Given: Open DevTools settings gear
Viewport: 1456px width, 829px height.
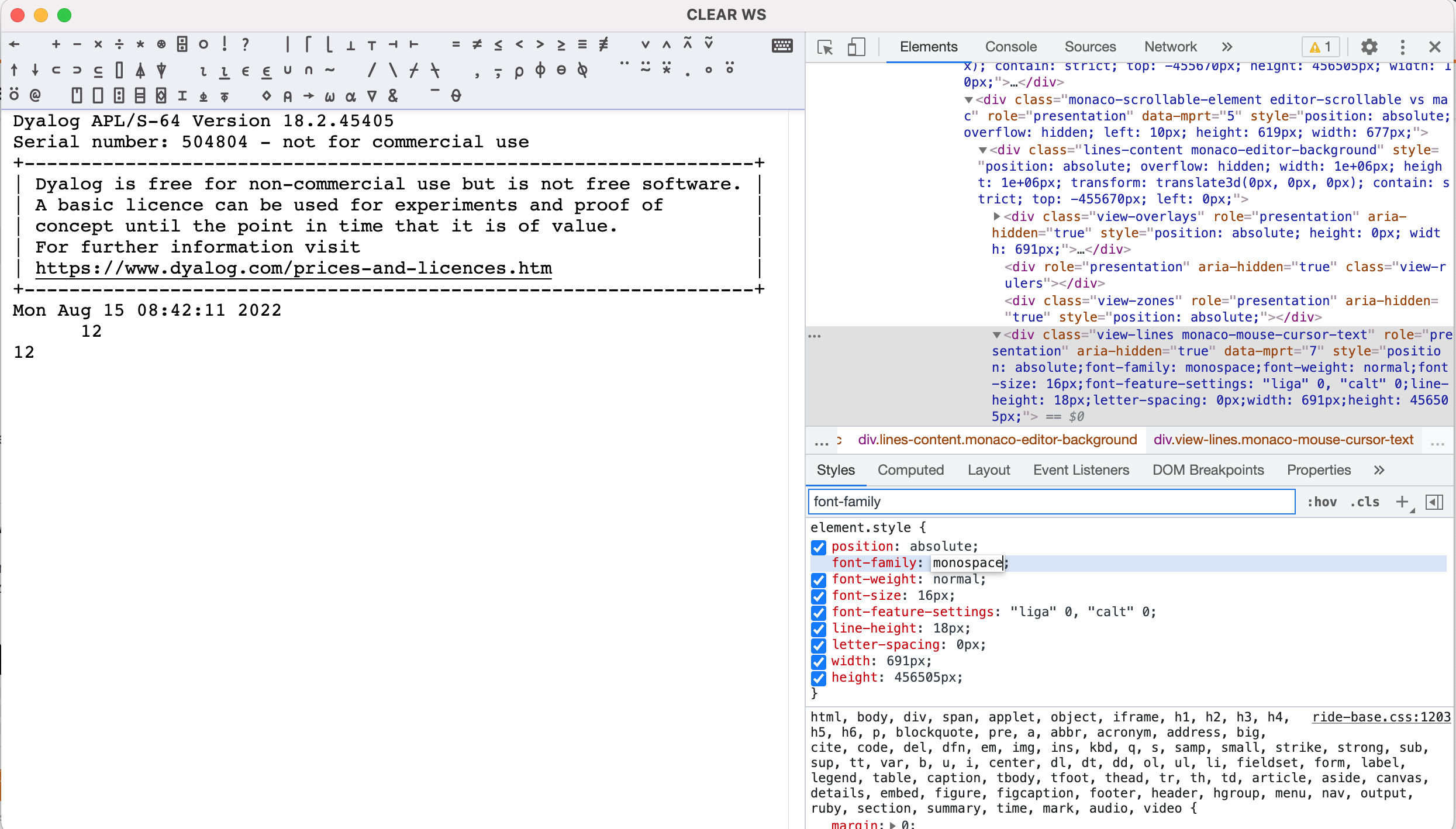Looking at the screenshot, I should coord(1369,47).
